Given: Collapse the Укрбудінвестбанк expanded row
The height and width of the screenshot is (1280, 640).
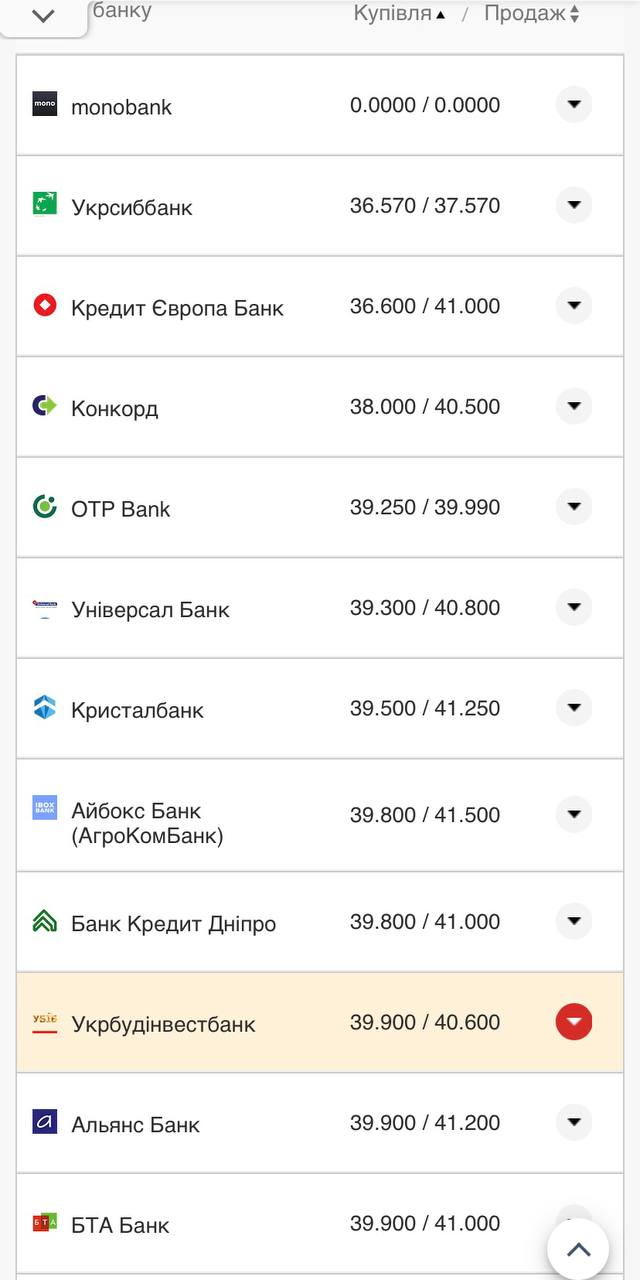Looking at the screenshot, I should pyautogui.click(x=574, y=1022).
